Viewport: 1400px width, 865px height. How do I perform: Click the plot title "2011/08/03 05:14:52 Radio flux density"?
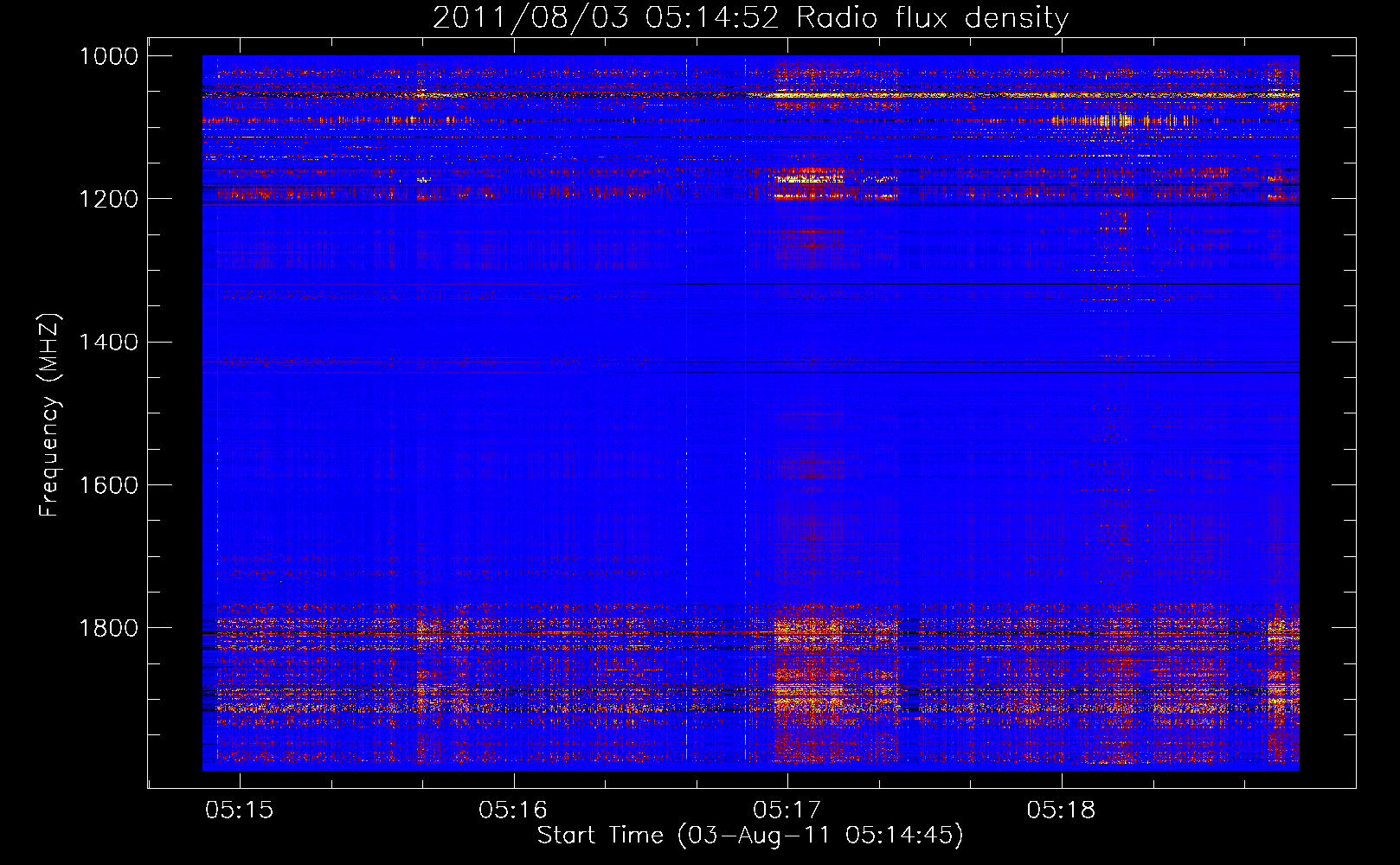coord(750,17)
